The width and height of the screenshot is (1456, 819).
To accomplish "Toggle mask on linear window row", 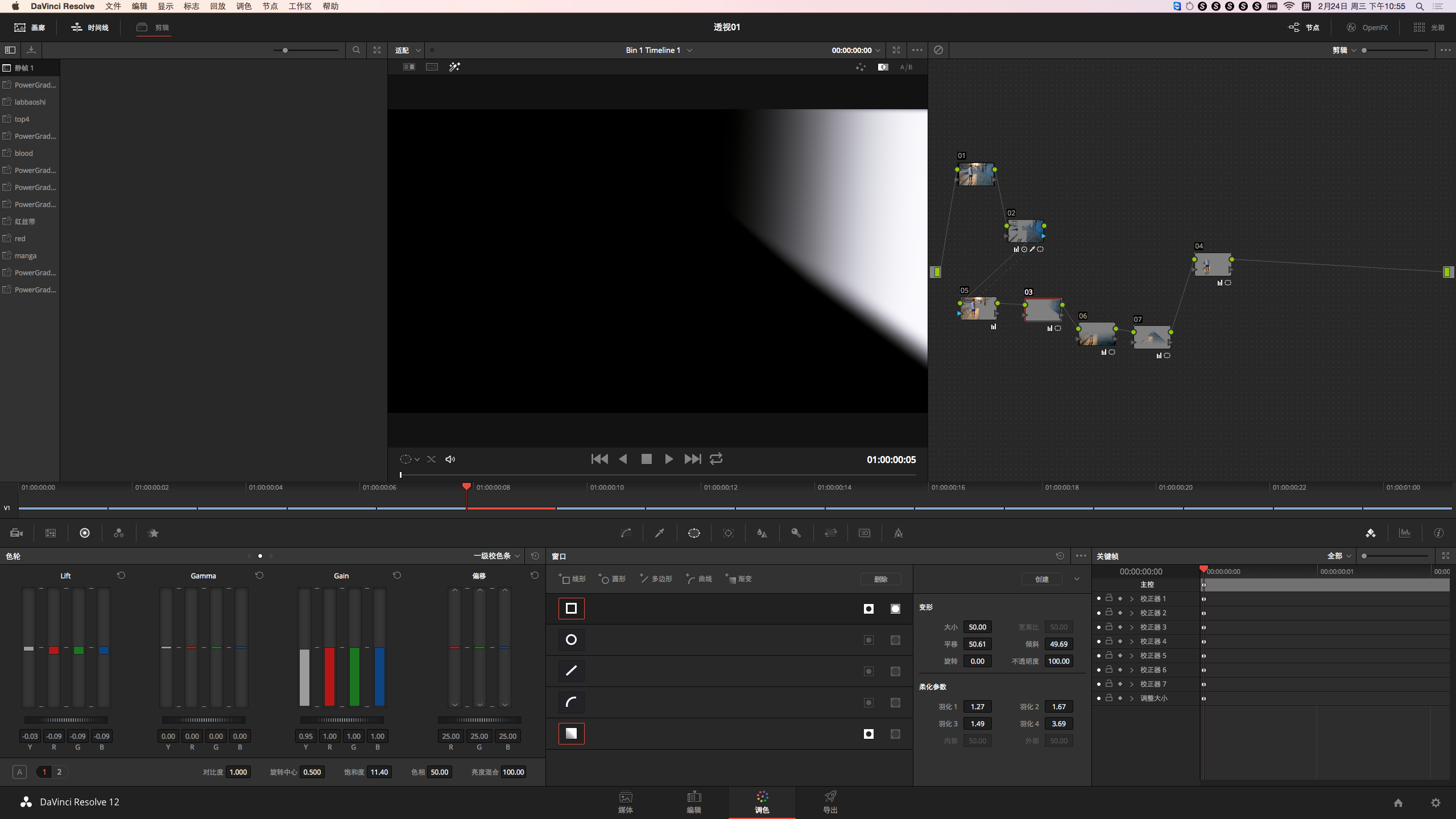I will tap(895, 609).
